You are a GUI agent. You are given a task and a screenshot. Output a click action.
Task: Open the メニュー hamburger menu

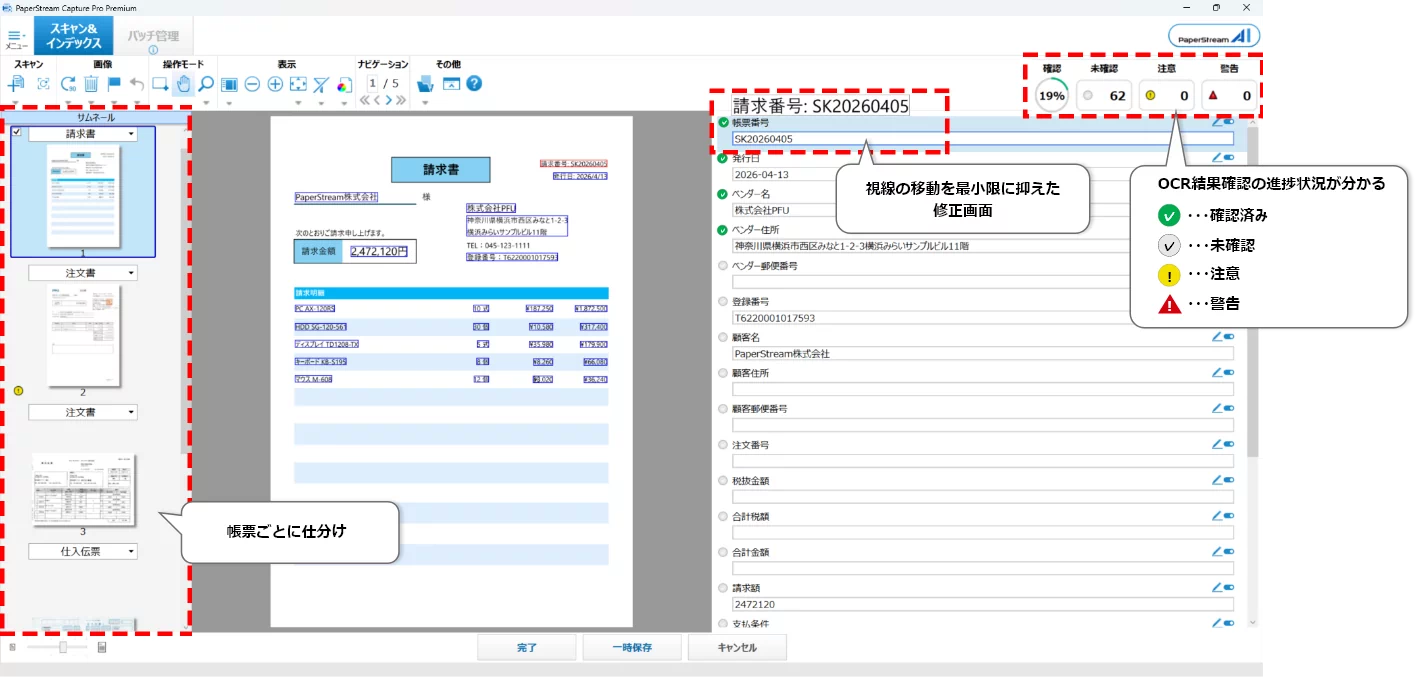(17, 37)
